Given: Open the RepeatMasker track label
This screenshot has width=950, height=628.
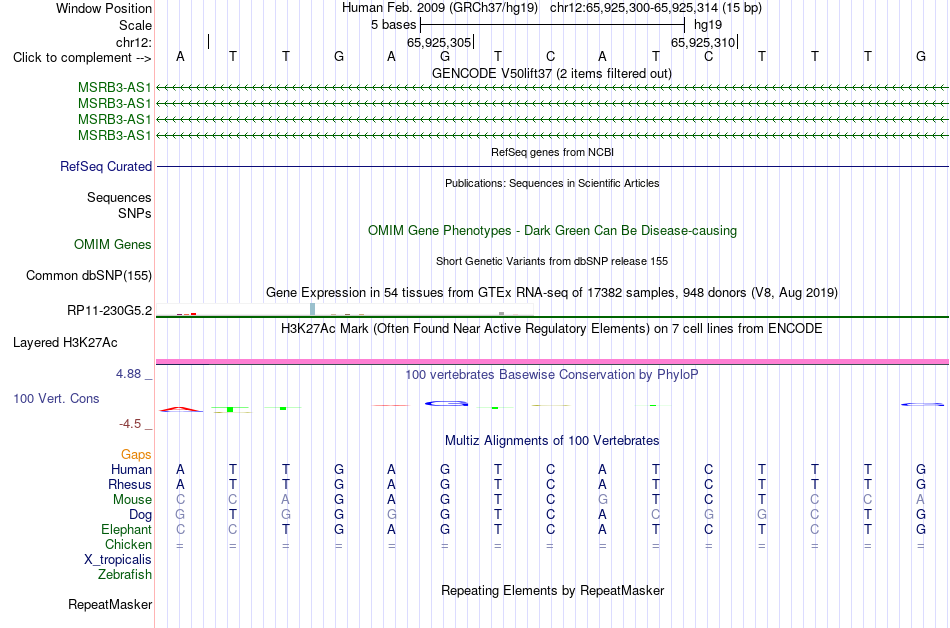Looking at the screenshot, I should (110, 604).
